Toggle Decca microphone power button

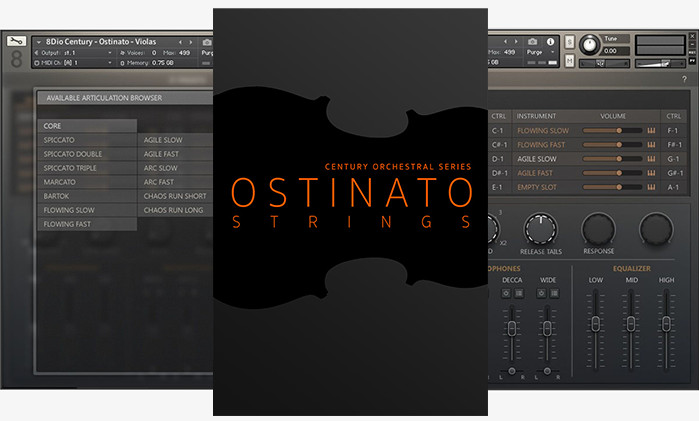[x=506, y=293]
